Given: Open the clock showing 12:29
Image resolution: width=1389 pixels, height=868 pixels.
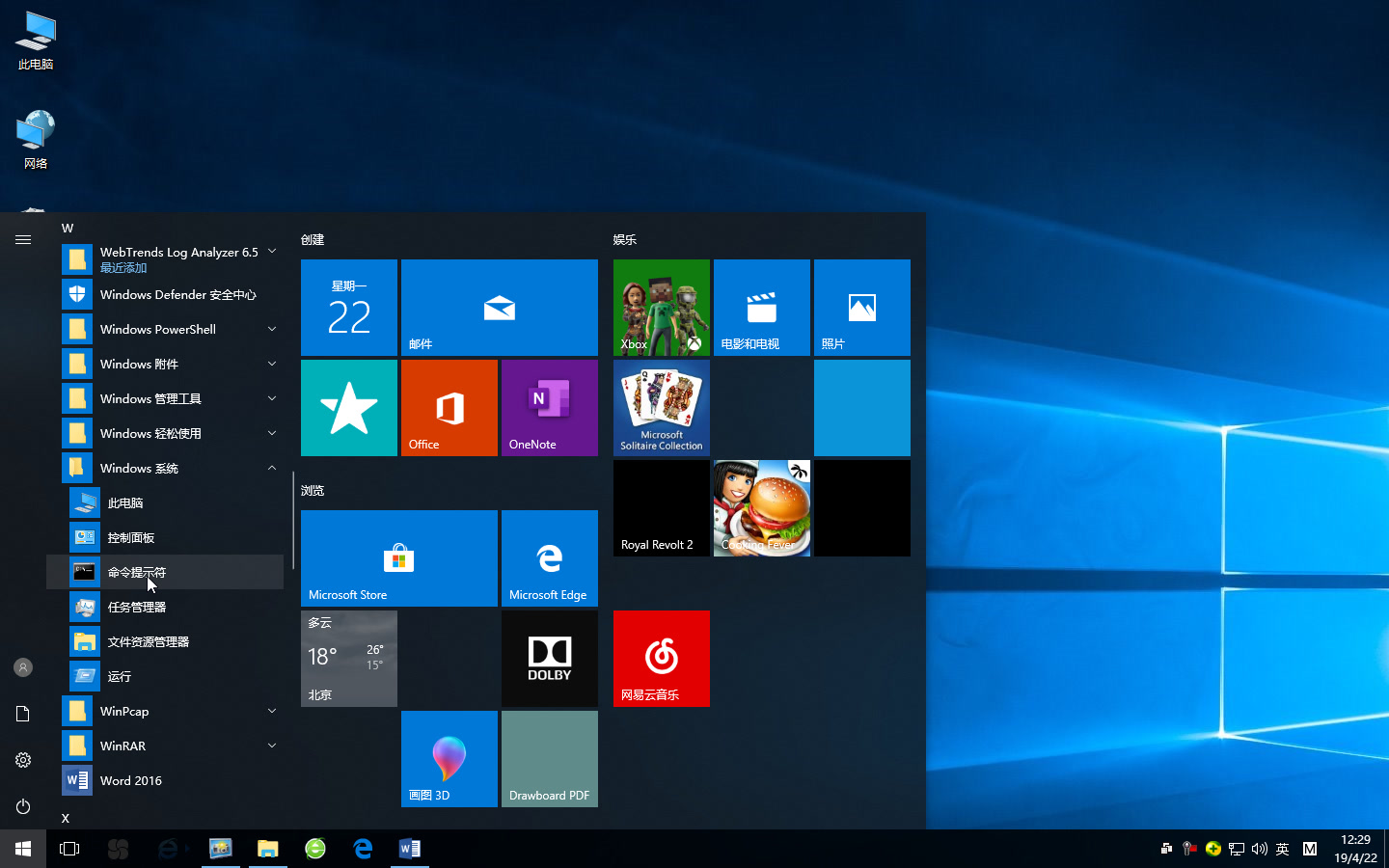Looking at the screenshot, I should tap(1355, 849).
